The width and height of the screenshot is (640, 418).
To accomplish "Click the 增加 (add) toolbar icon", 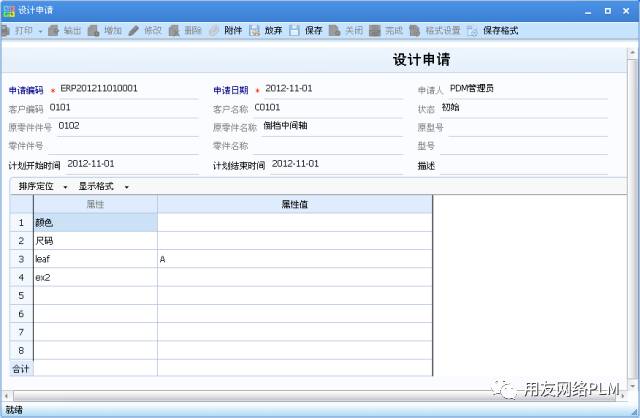I will (x=95, y=31).
